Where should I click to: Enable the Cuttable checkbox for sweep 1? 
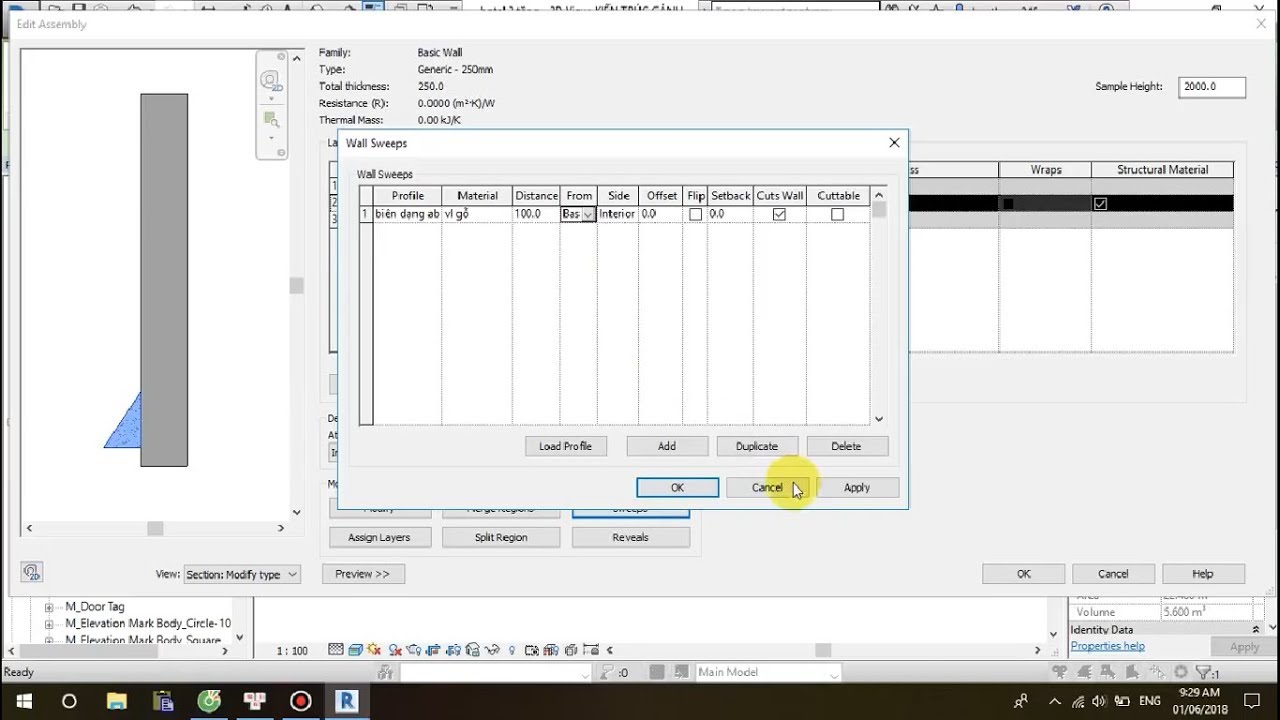click(837, 214)
